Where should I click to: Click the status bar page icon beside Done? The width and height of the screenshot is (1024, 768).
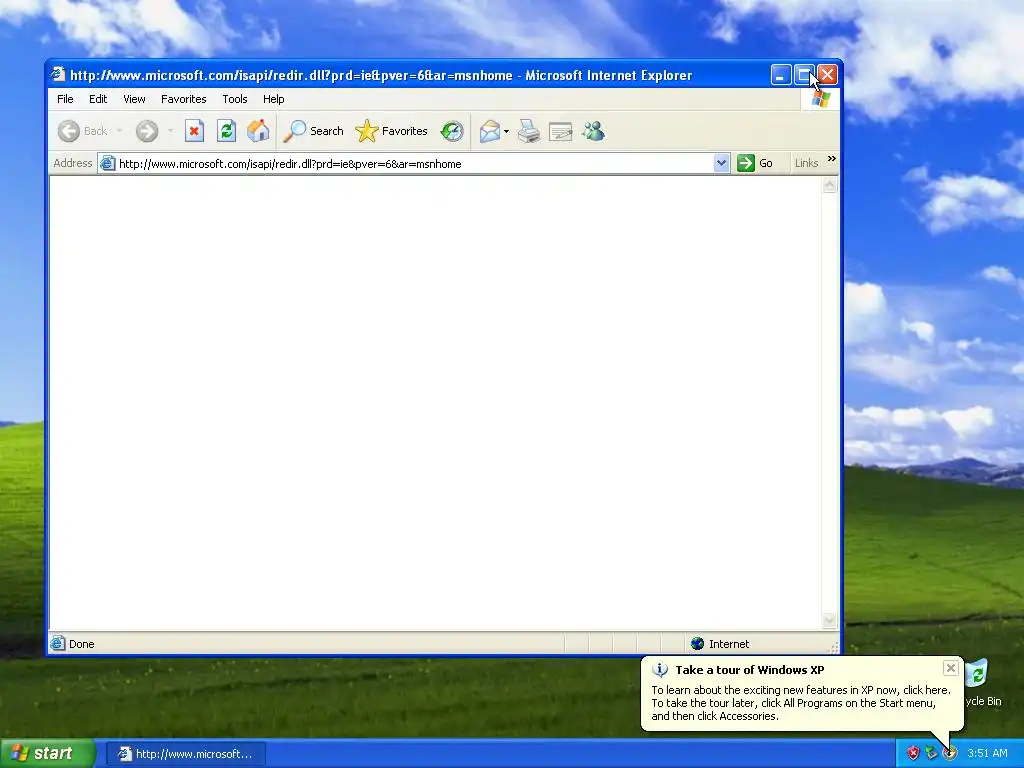pyautogui.click(x=57, y=643)
